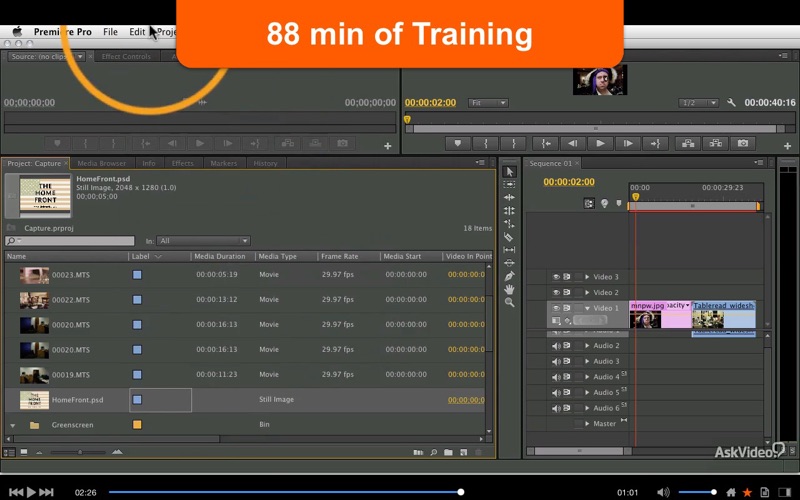Collapse the Video 1 track
Viewport: 800px width, 500px height.
coord(587,308)
